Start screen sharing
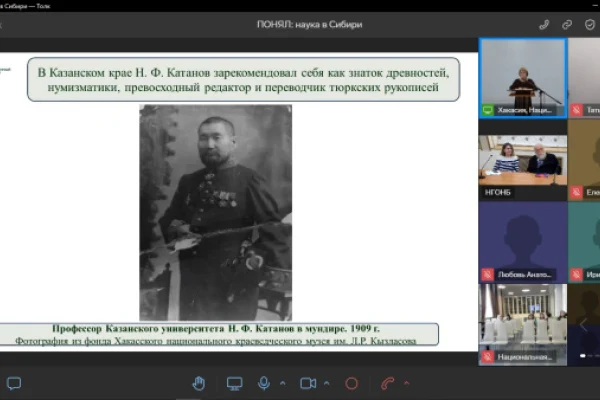This screenshot has width=600, height=400. [234, 383]
